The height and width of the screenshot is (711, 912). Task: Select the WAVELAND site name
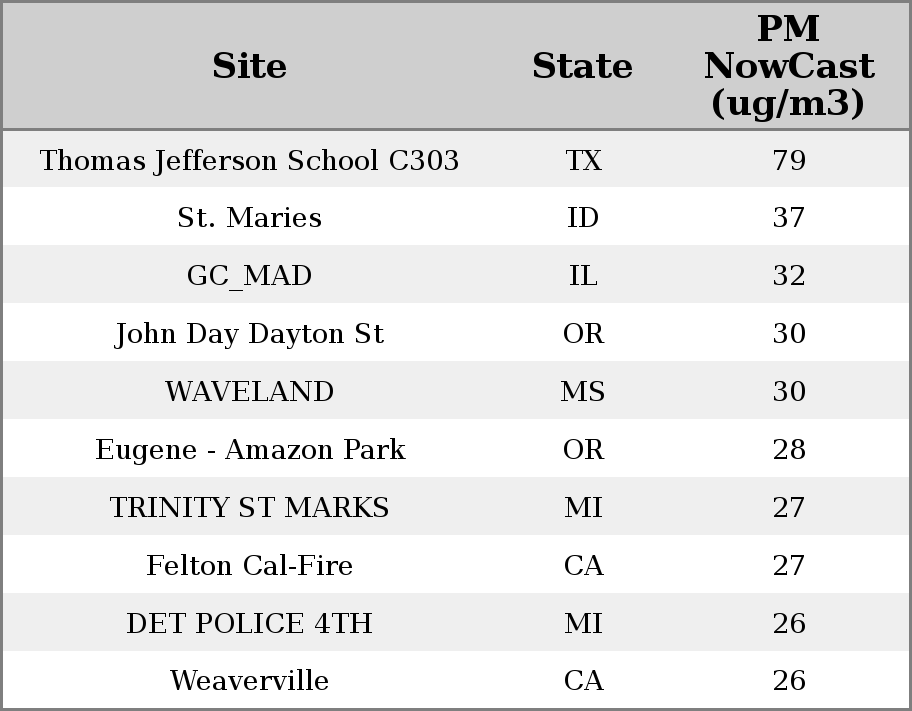[249, 392]
